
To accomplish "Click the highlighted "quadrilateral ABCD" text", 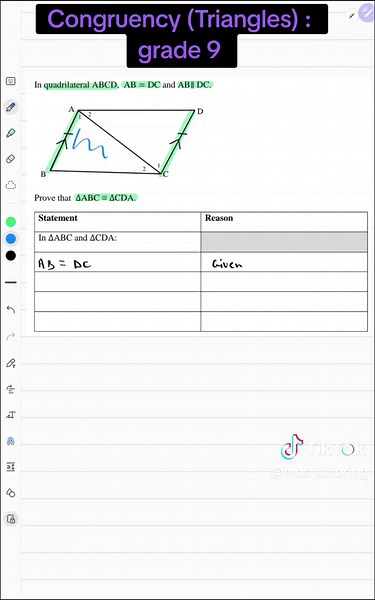I will pos(80,85).
